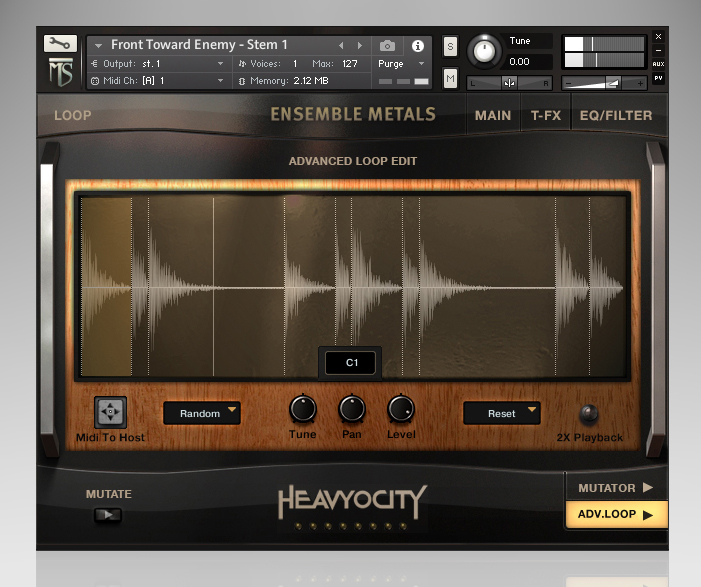The height and width of the screenshot is (587, 701).
Task: Click the LOOP label
Action: coord(72,115)
